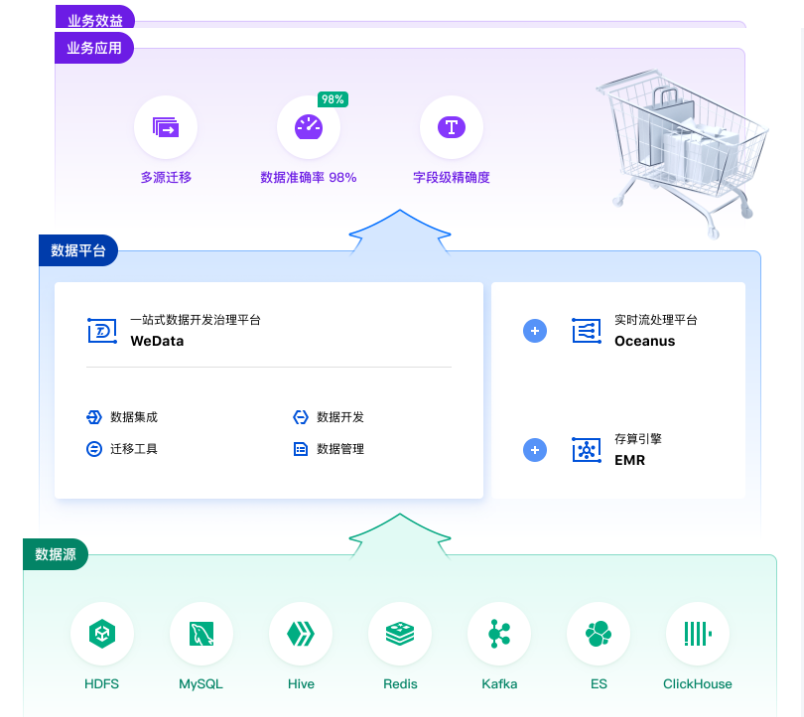Image resolution: width=804 pixels, height=717 pixels.
Task: Open the 数据集成 text link
Action: [134, 417]
